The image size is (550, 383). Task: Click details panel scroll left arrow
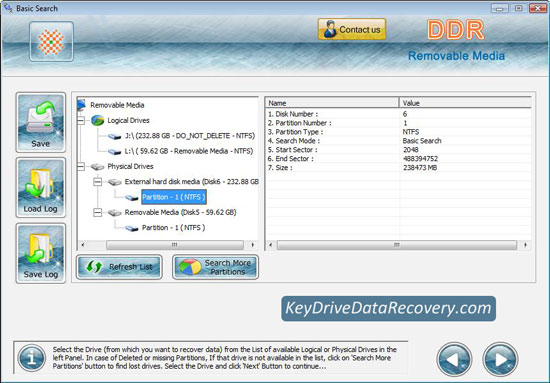click(270, 245)
